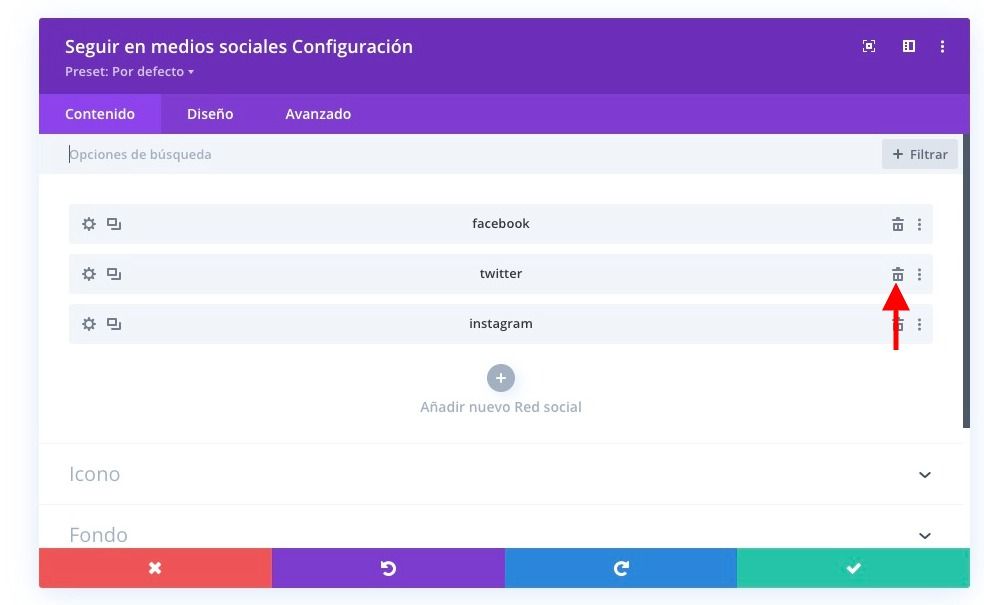
Task: Duplicate the instagram social network item
Action: point(114,324)
